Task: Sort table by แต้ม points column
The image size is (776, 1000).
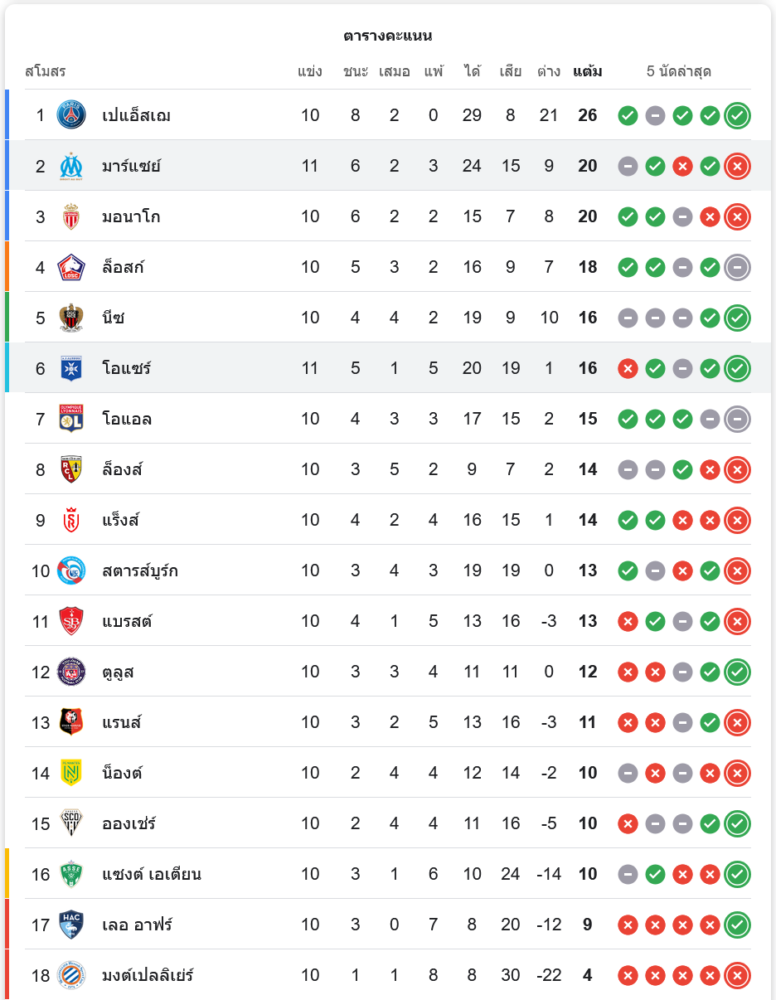Action: pos(587,72)
